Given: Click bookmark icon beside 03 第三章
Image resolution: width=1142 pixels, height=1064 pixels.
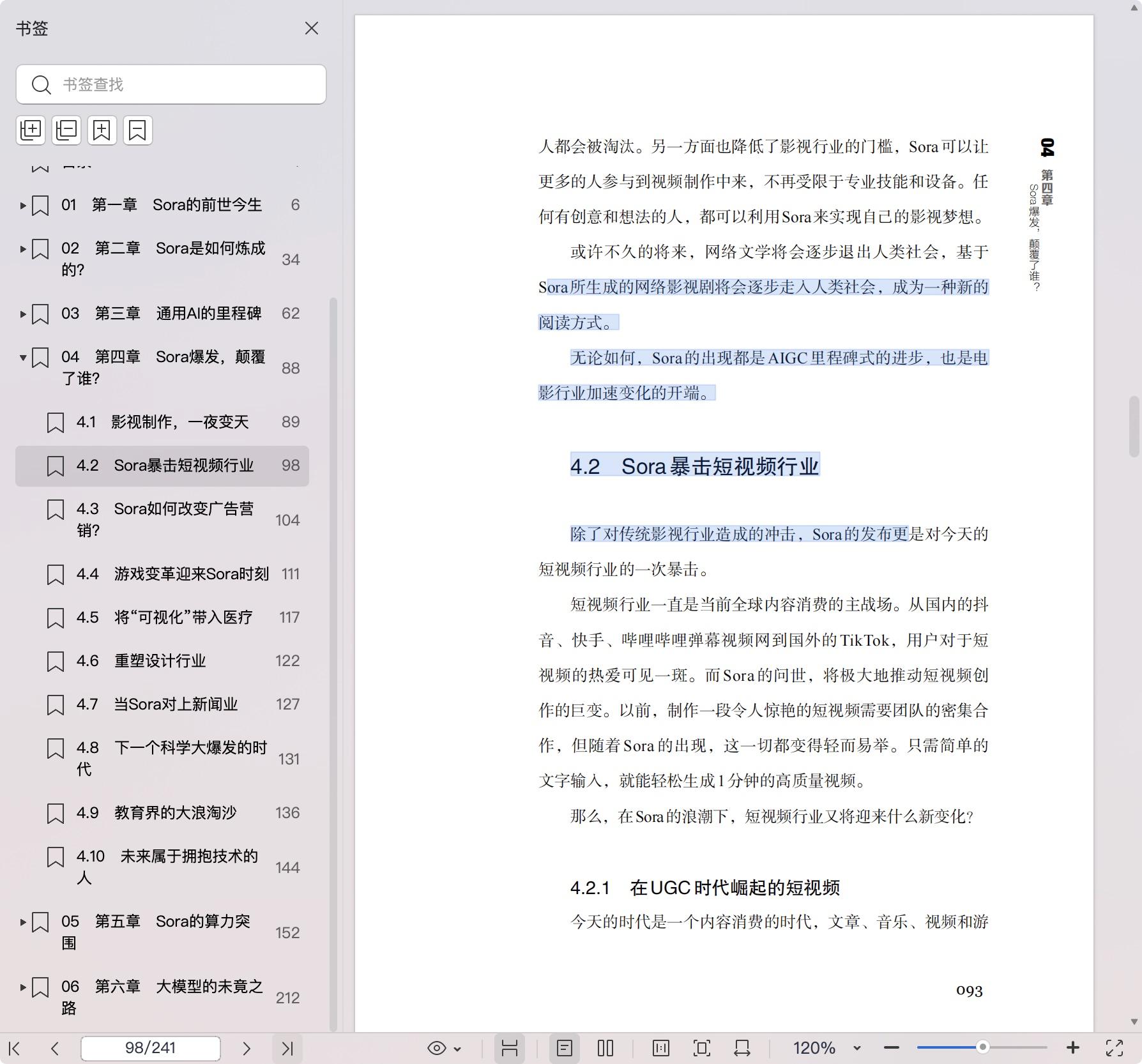Looking at the screenshot, I should (x=40, y=314).
